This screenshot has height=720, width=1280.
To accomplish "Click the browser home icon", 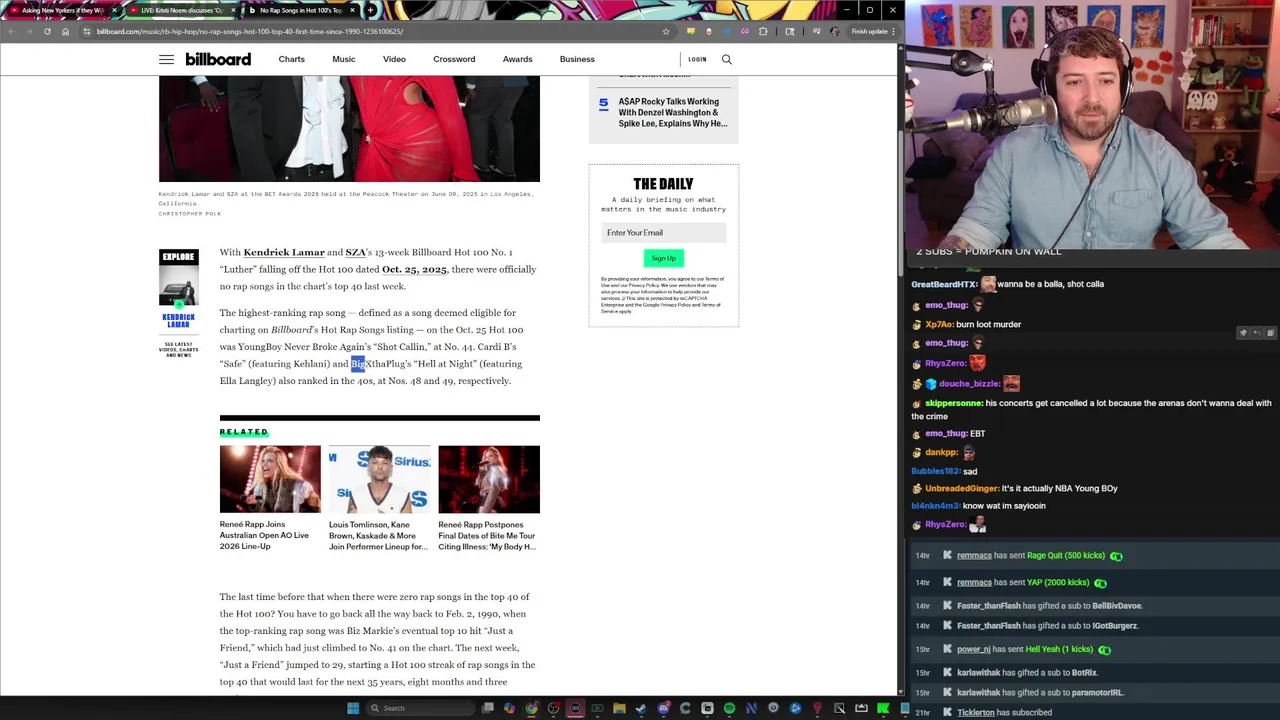I will pos(65,31).
